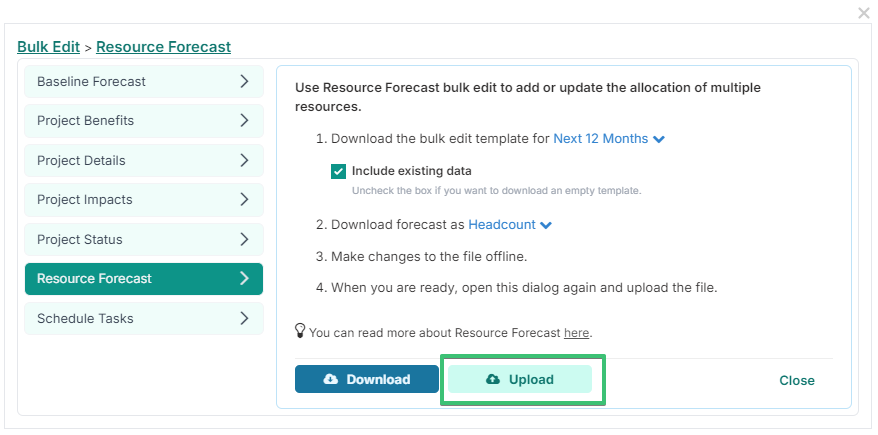Go to Bulk Edit breadcrumb link
Image resolution: width=878 pixels, height=435 pixels.
click(x=49, y=46)
